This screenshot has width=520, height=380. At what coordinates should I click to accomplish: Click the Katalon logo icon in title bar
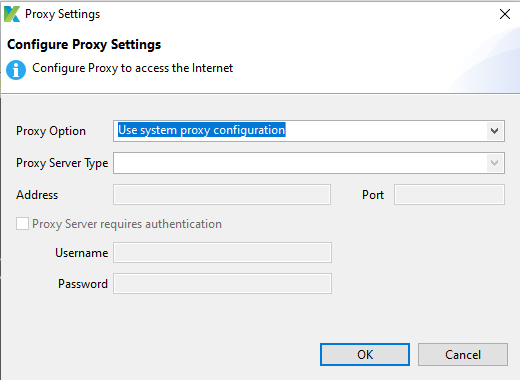12,14
